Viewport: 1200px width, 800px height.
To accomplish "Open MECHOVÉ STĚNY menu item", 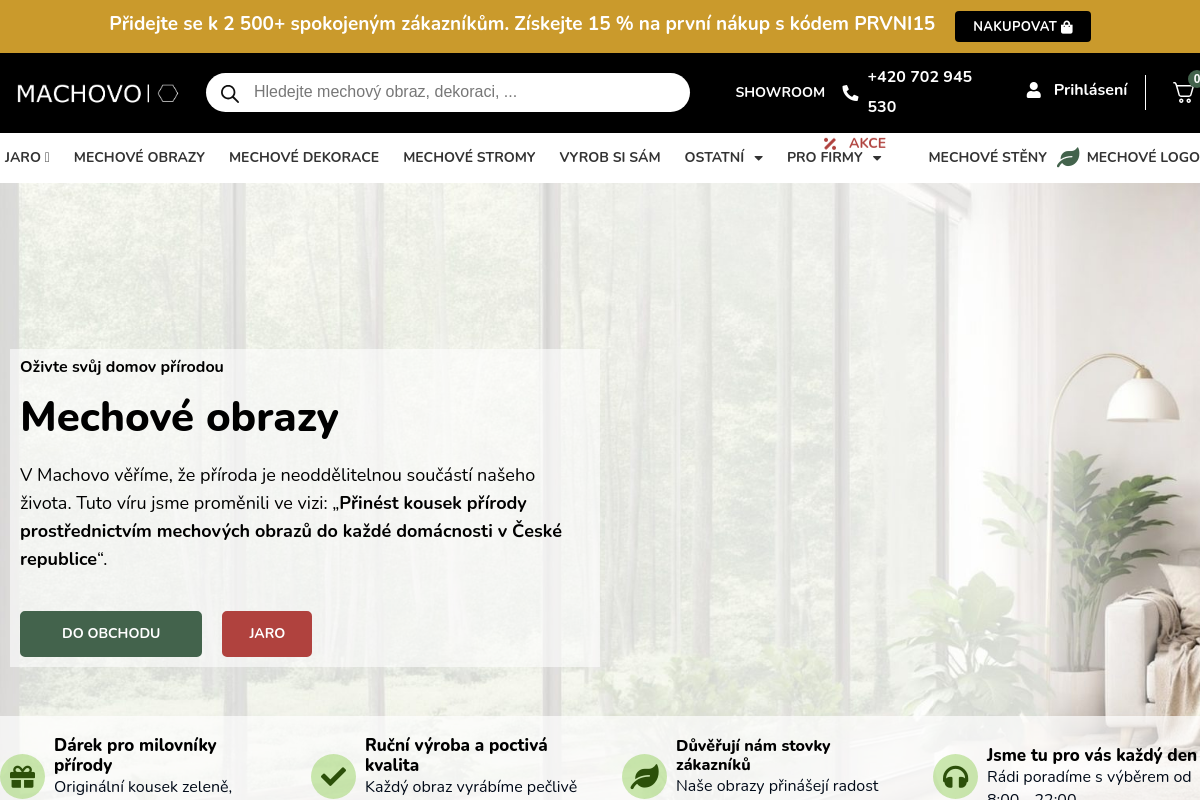I will pyautogui.click(x=987, y=157).
